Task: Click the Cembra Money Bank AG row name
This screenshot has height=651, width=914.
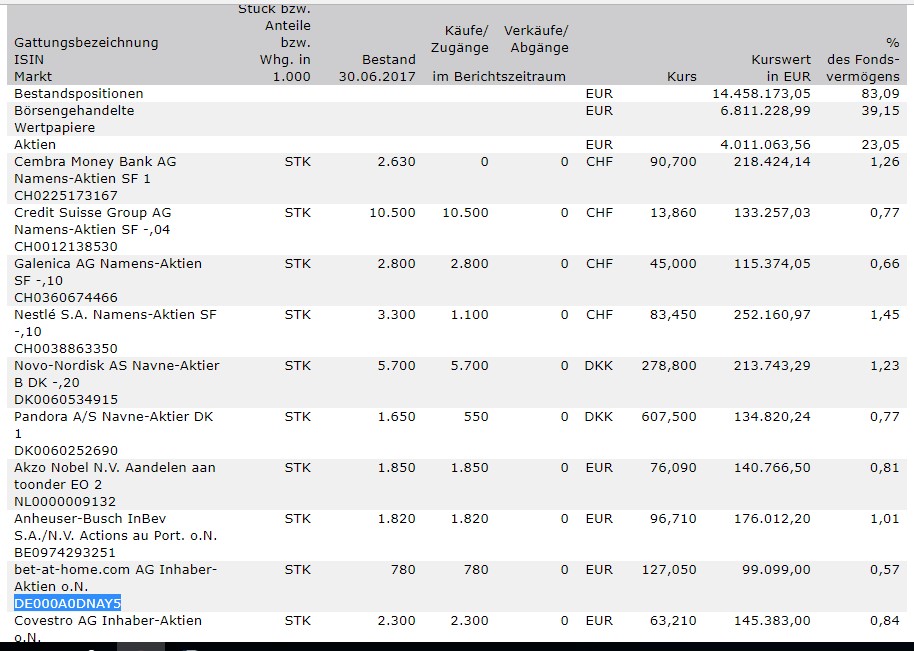Action: [x=95, y=162]
